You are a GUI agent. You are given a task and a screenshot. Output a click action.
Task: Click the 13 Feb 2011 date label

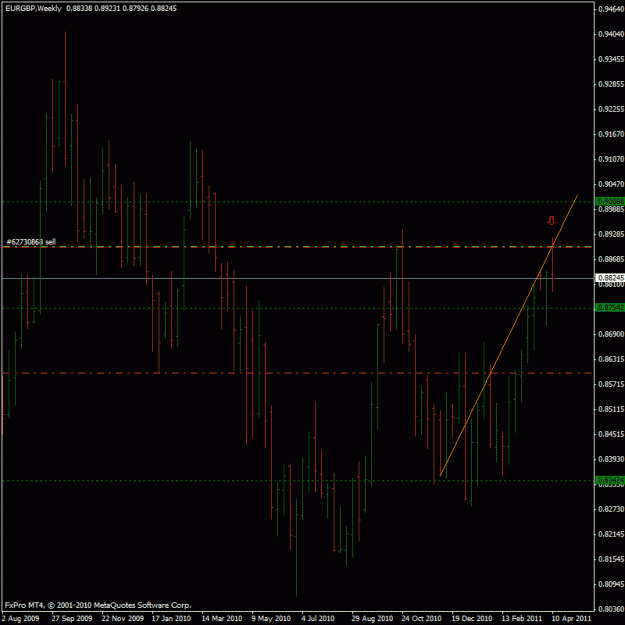coord(521,619)
